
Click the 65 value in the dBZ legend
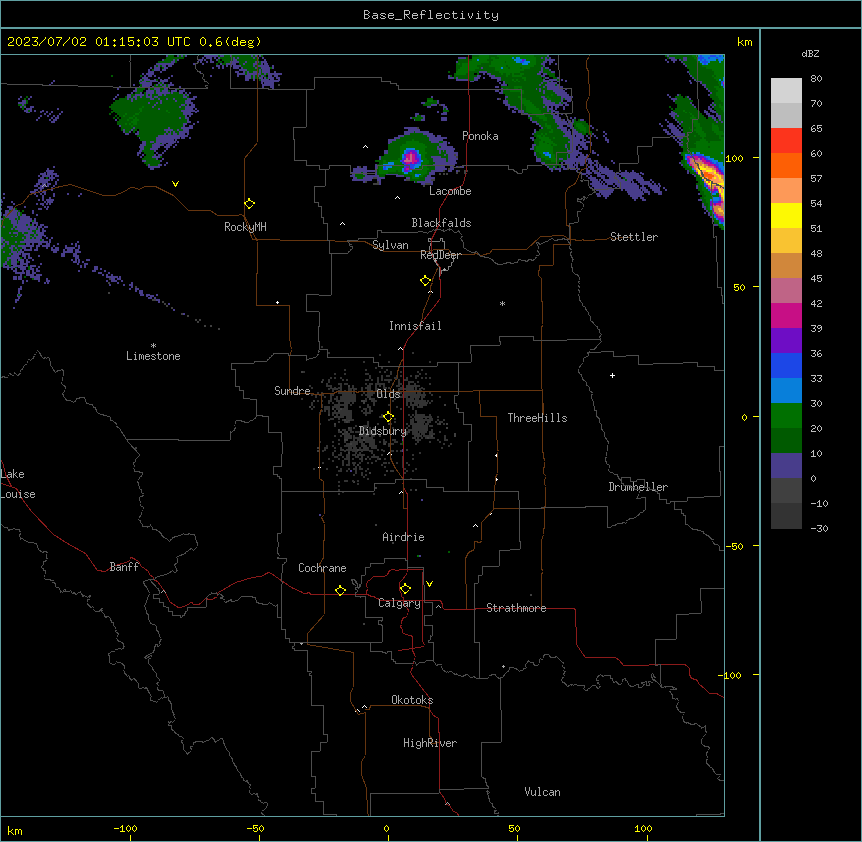[x=816, y=129]
